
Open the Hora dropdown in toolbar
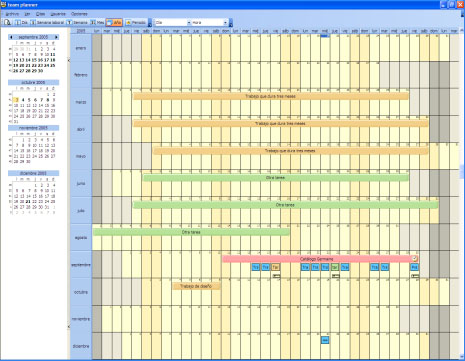coord(210,22)
